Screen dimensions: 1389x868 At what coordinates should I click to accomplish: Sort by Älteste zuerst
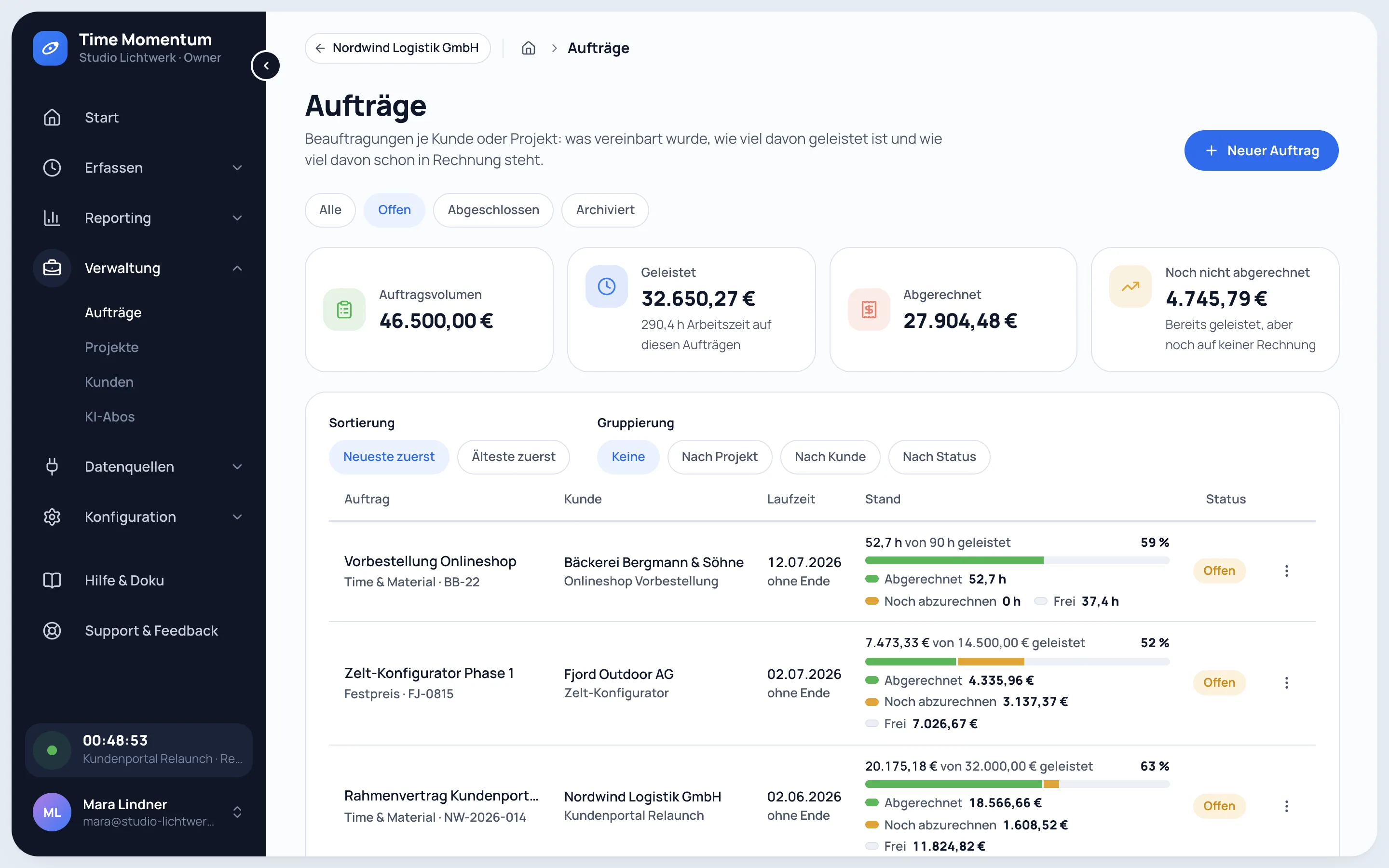[513, 457]
